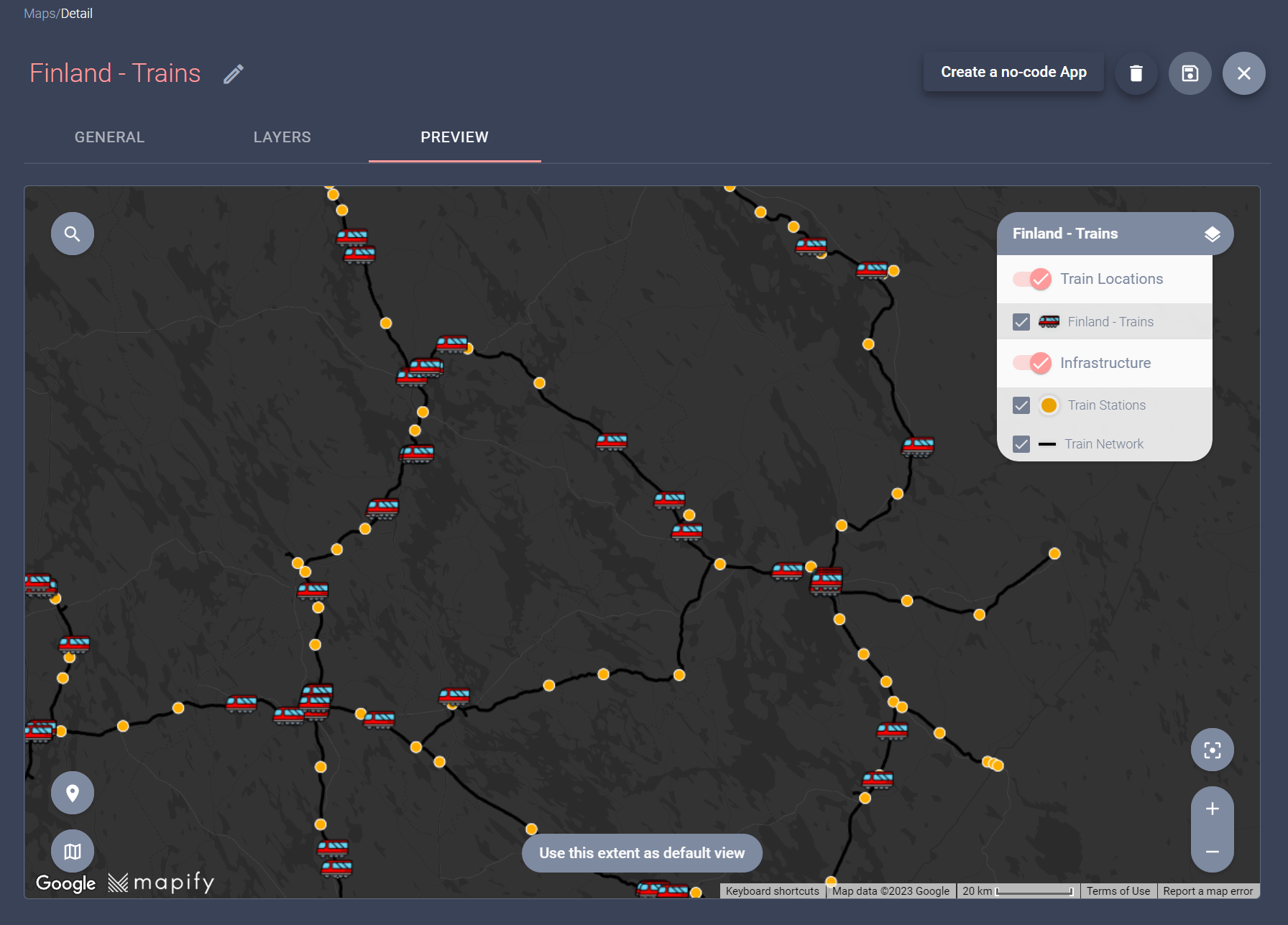Switch to the GENERAL tab
The width and height of the screenshot is (1288, 925).
(x=109, y=137)
